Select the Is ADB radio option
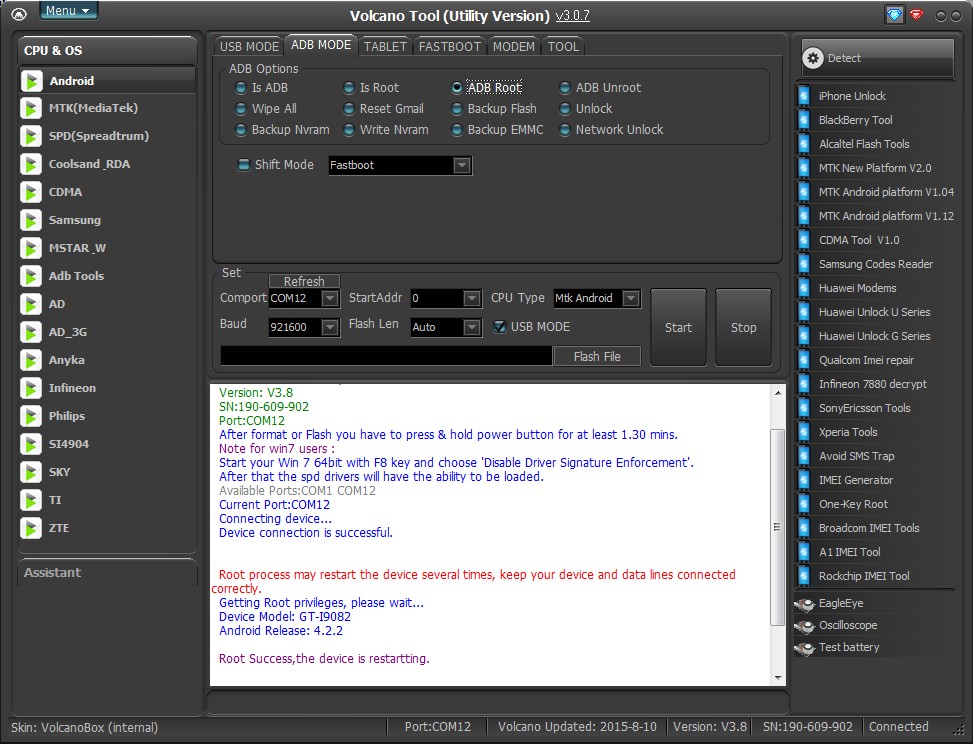This screenshot has width=973, height=744. [x=241, y=87]
